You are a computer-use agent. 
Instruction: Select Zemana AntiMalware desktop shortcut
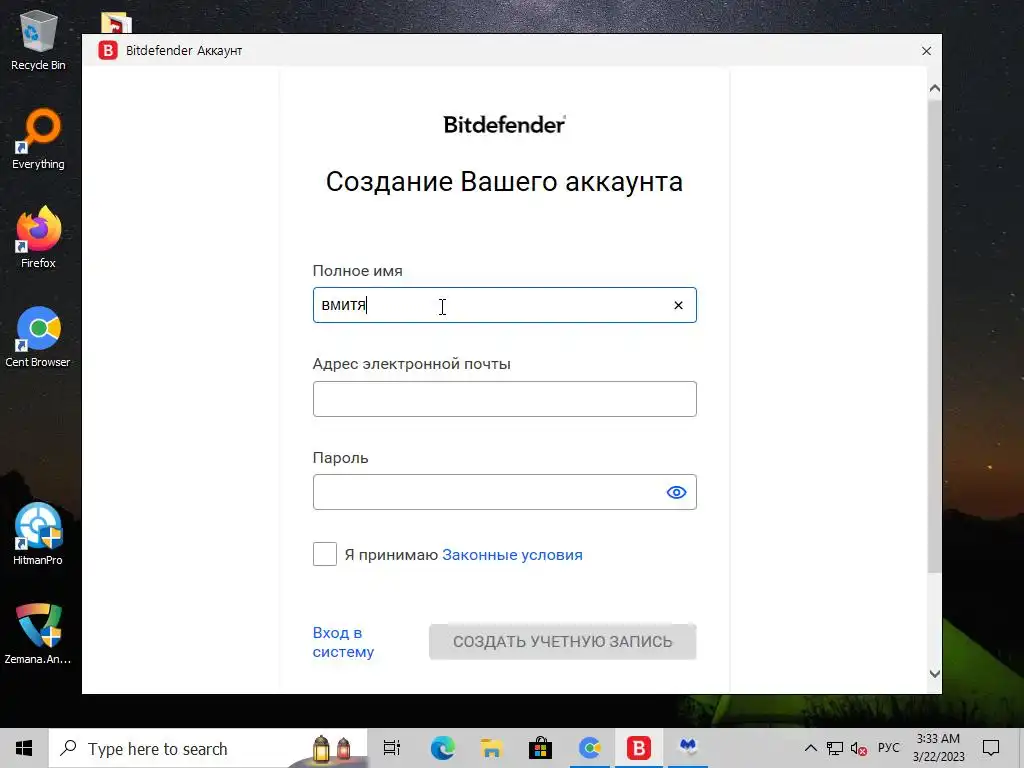38,633
